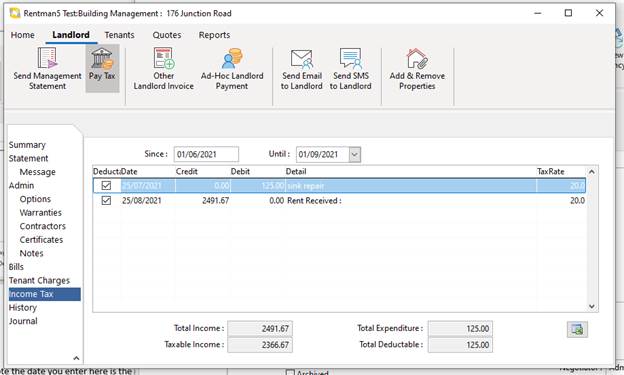Select Admin in the sidebar
The image size is (624, 375).
21,186
